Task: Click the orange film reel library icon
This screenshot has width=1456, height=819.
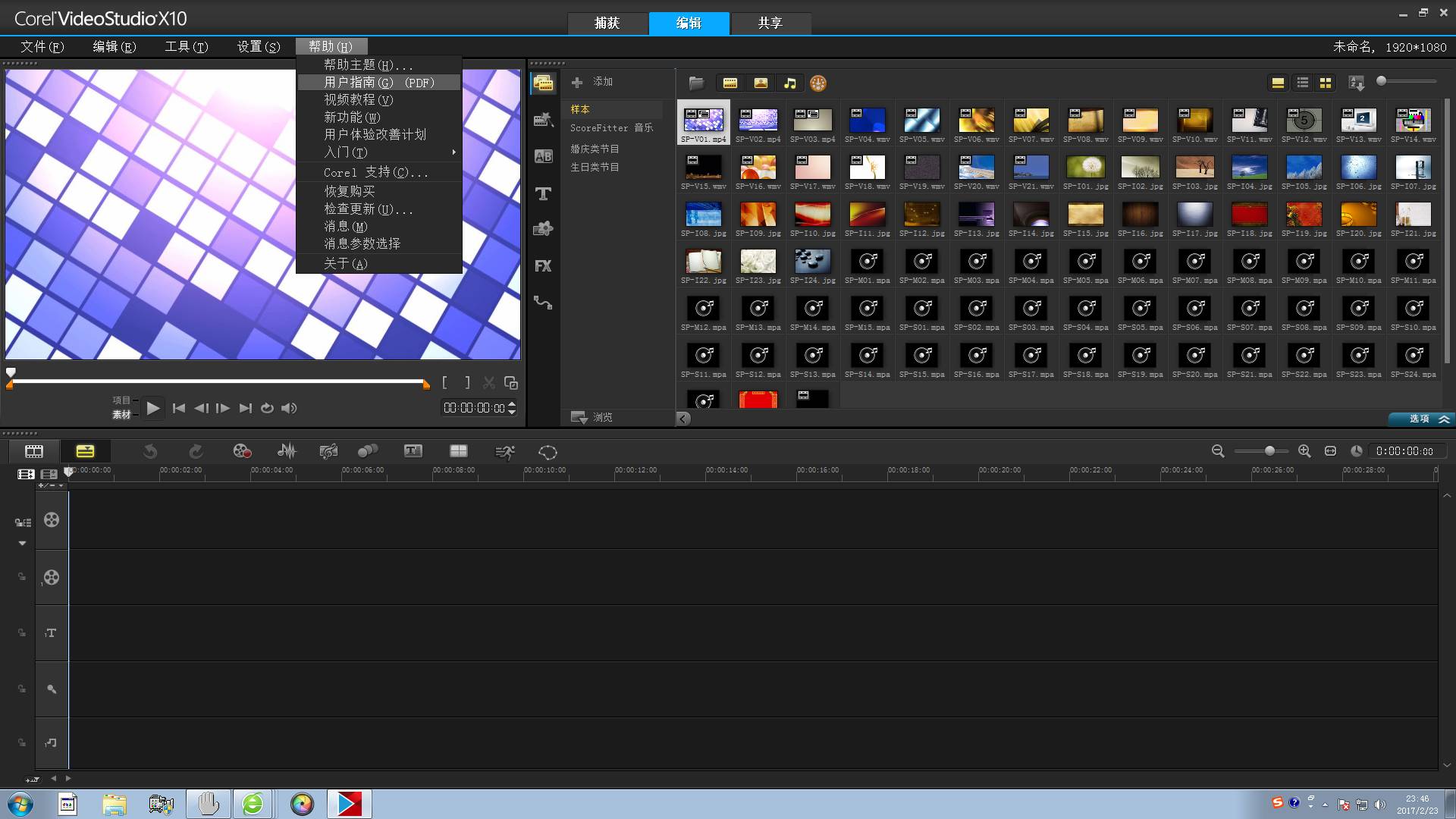Action: [x=818, y=83]
